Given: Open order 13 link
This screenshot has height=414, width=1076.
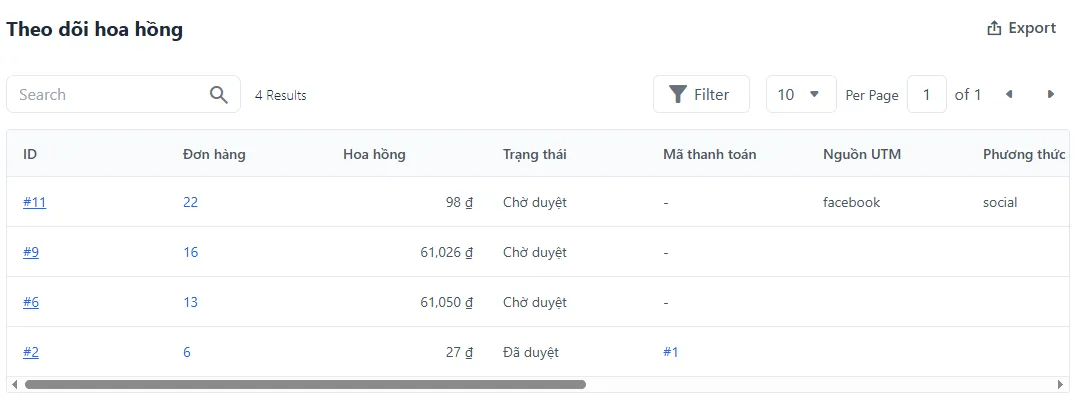Looking at the screenshot, I should (191, 303).
